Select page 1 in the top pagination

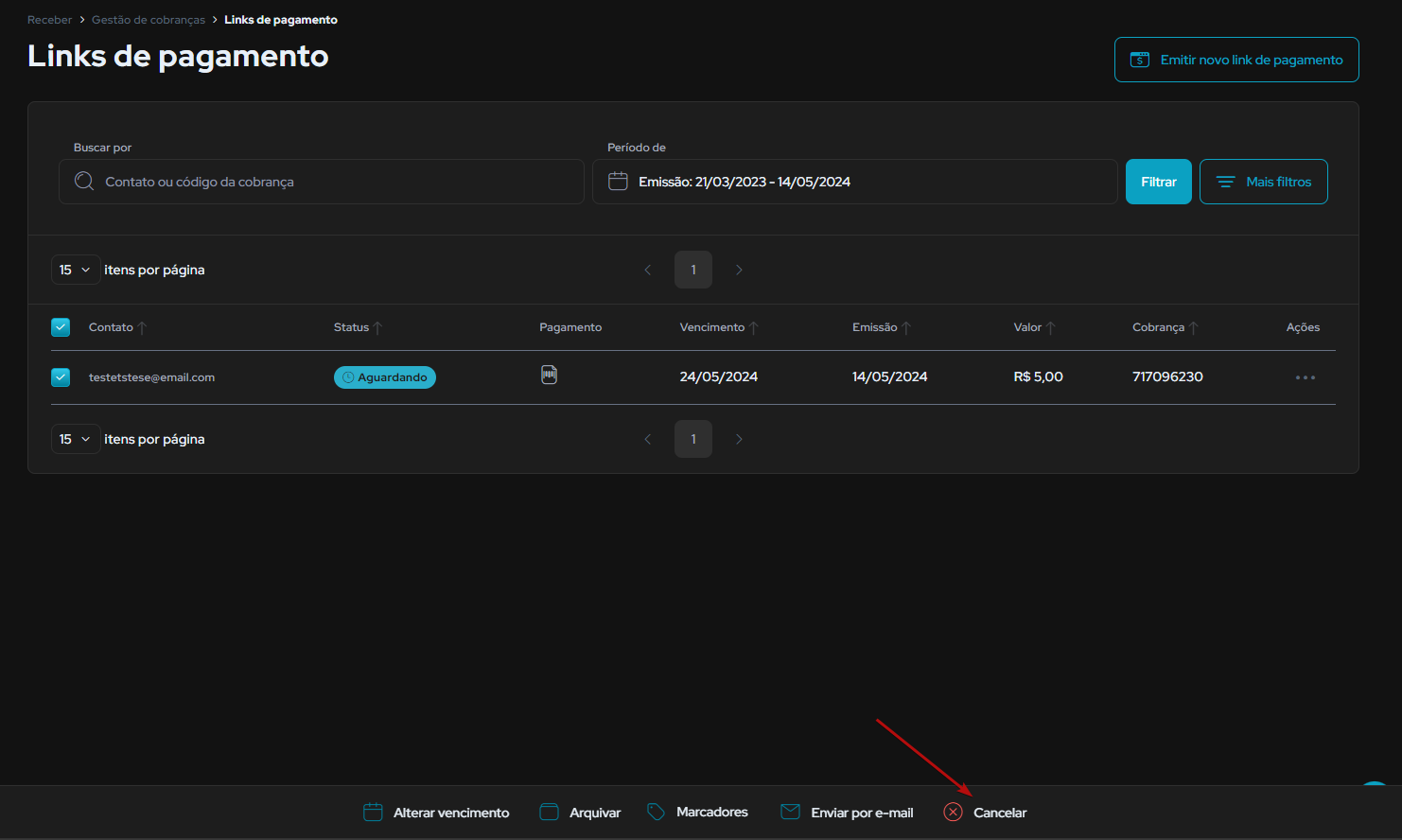click(693, 270)
